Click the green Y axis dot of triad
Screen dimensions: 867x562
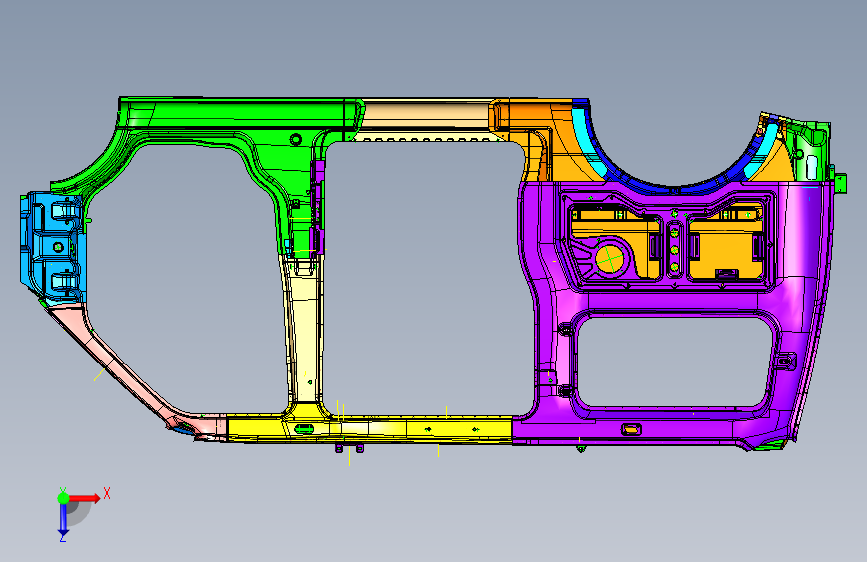point(63,498)
